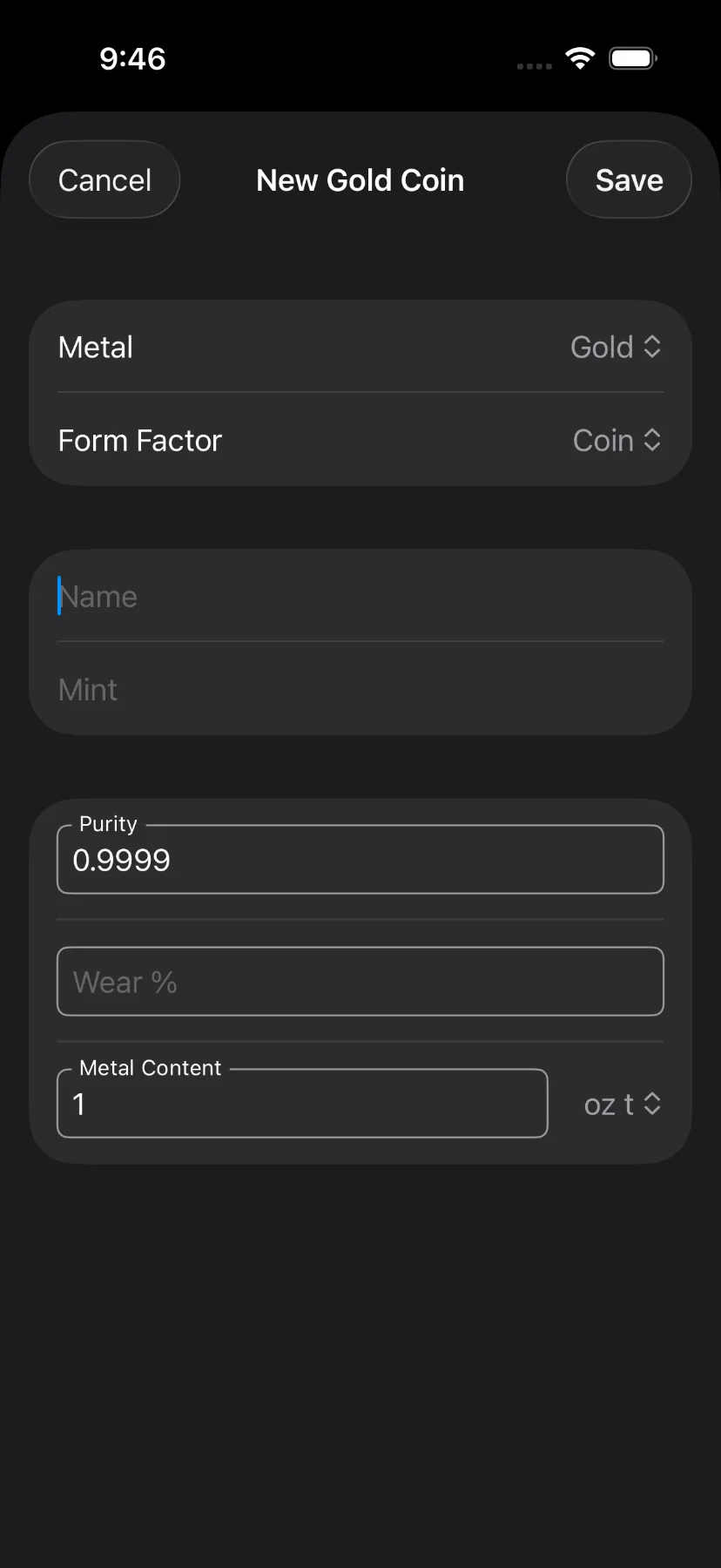This screenshot has height=1568, width=721.
Task: Select the Metal Content field showing 1
Action: coord(302,1104)
